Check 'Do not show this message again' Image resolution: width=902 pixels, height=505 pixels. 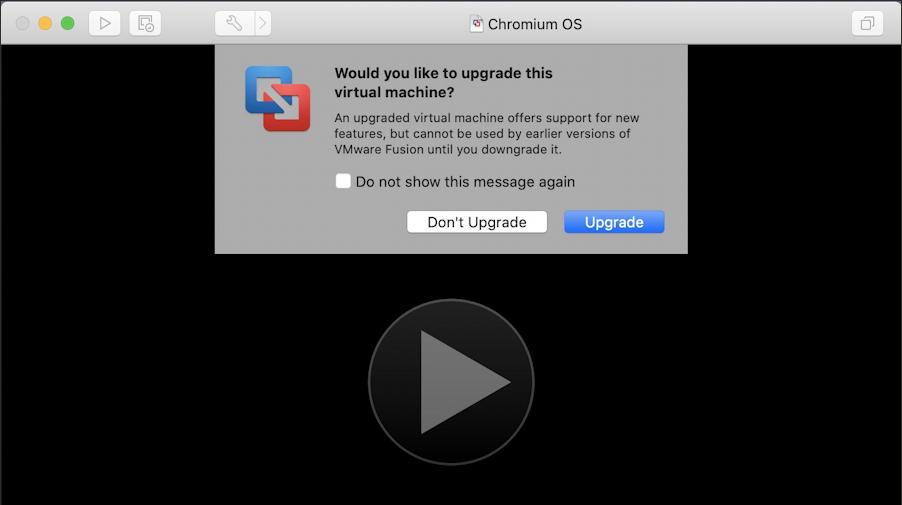[343, 181]
